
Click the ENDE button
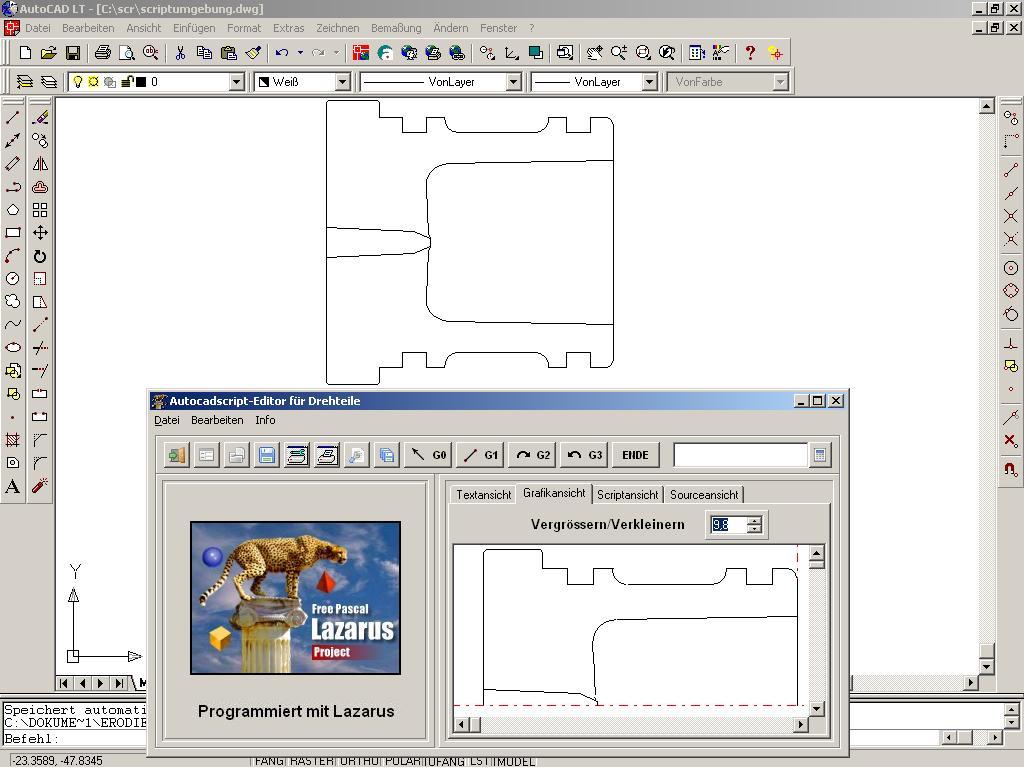coord(635,455)
